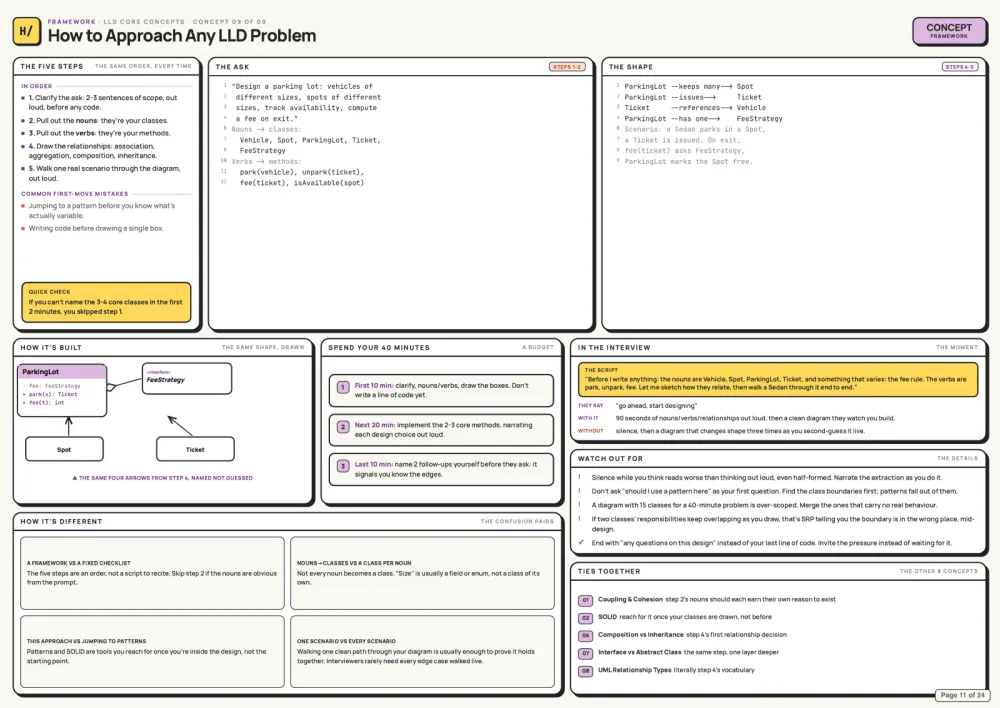Click 'WITH IT' label
Screen dimensions: 1000x708
click(x=588, y=418)
